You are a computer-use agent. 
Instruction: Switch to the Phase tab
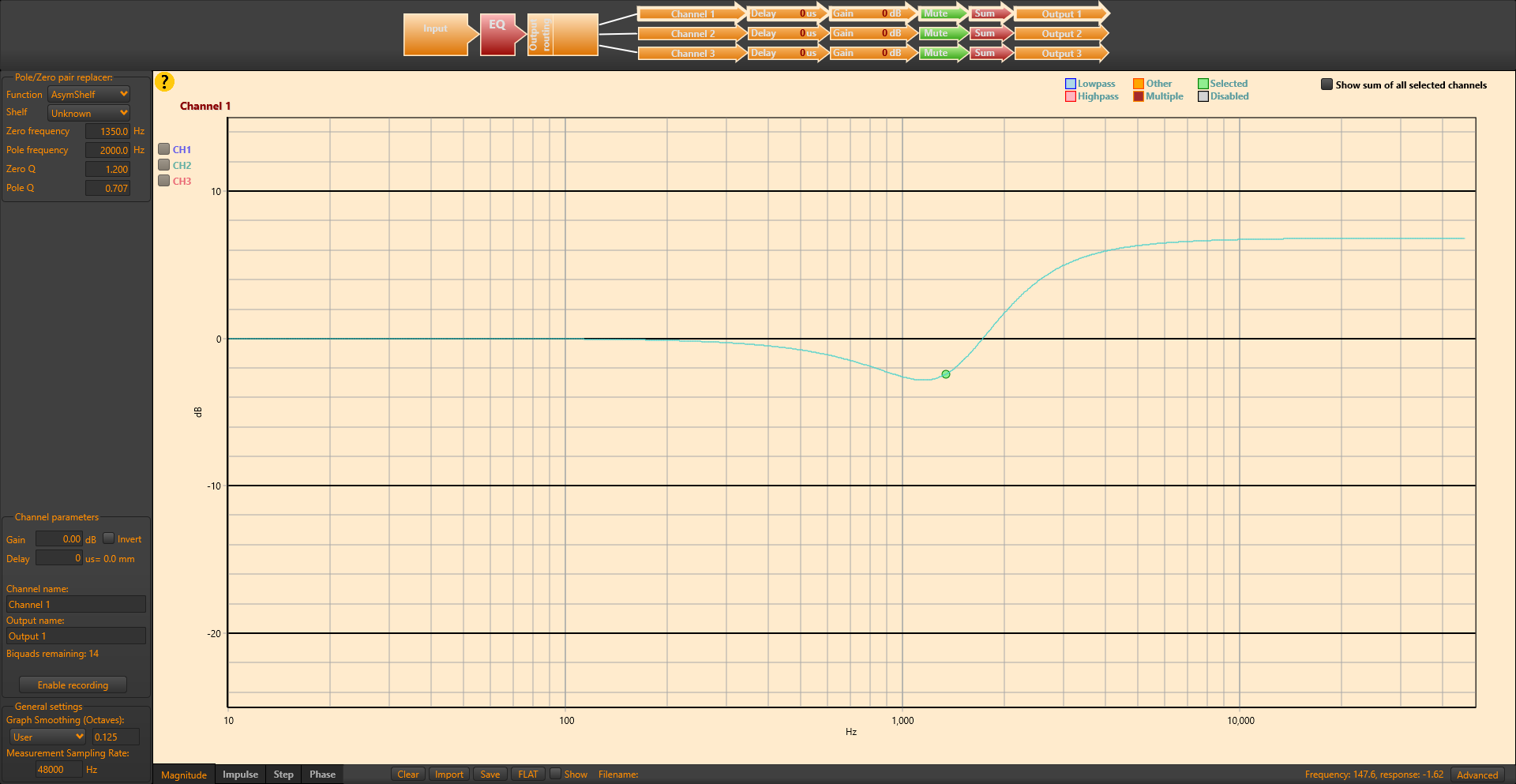tap(322, 775)
